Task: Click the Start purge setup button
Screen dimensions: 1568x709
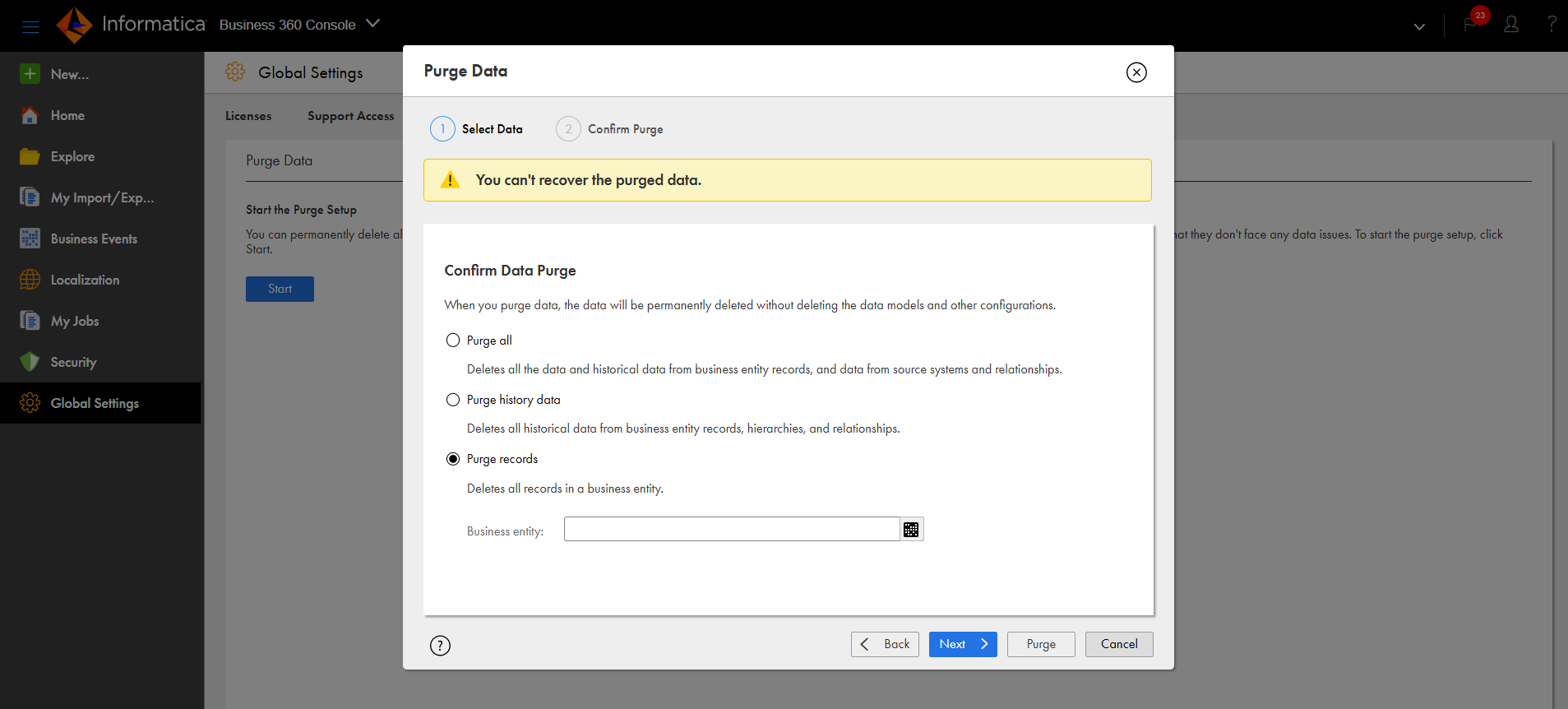Action: coord(280,289)
